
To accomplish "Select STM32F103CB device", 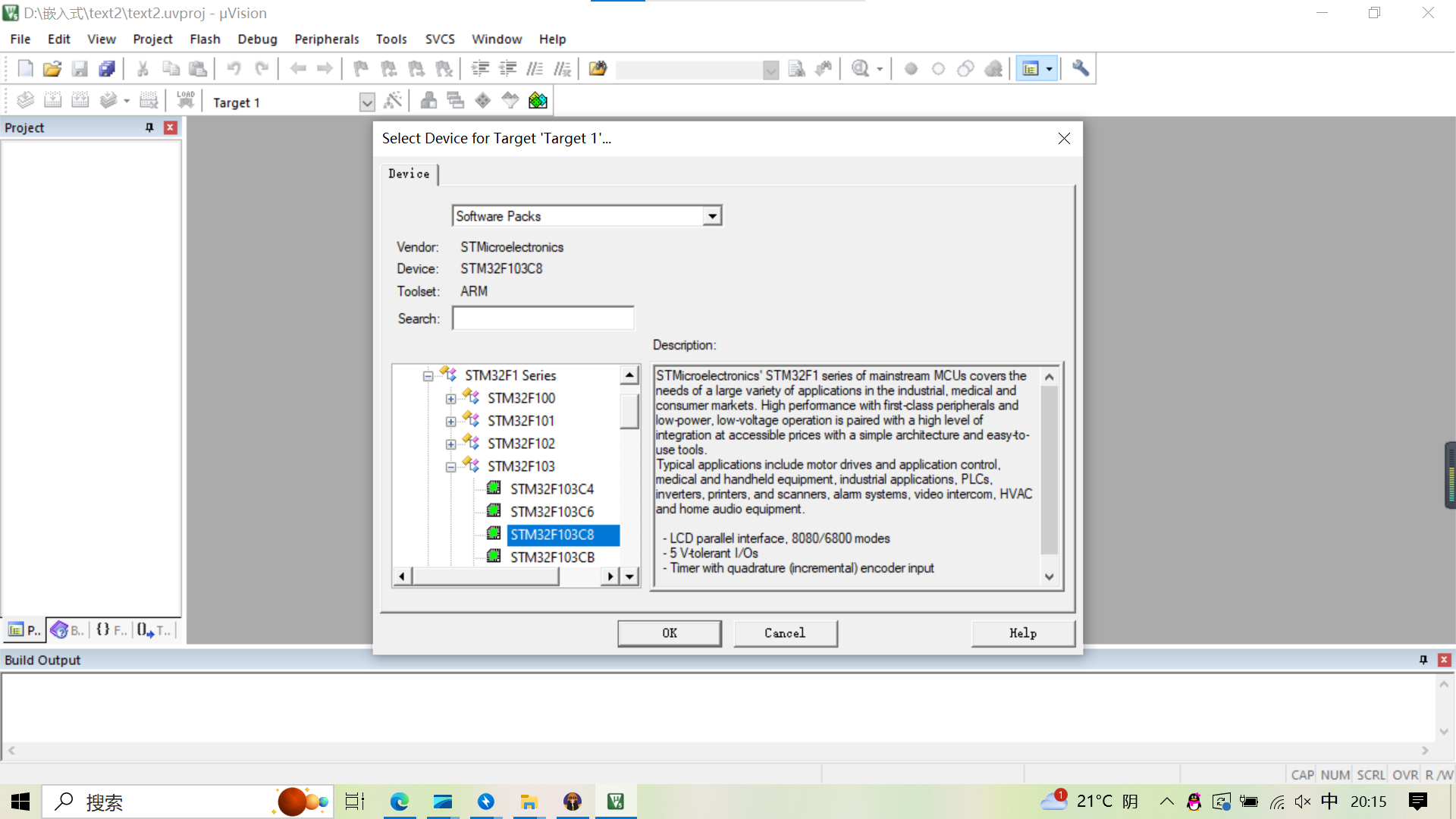I will coord(552,557).
